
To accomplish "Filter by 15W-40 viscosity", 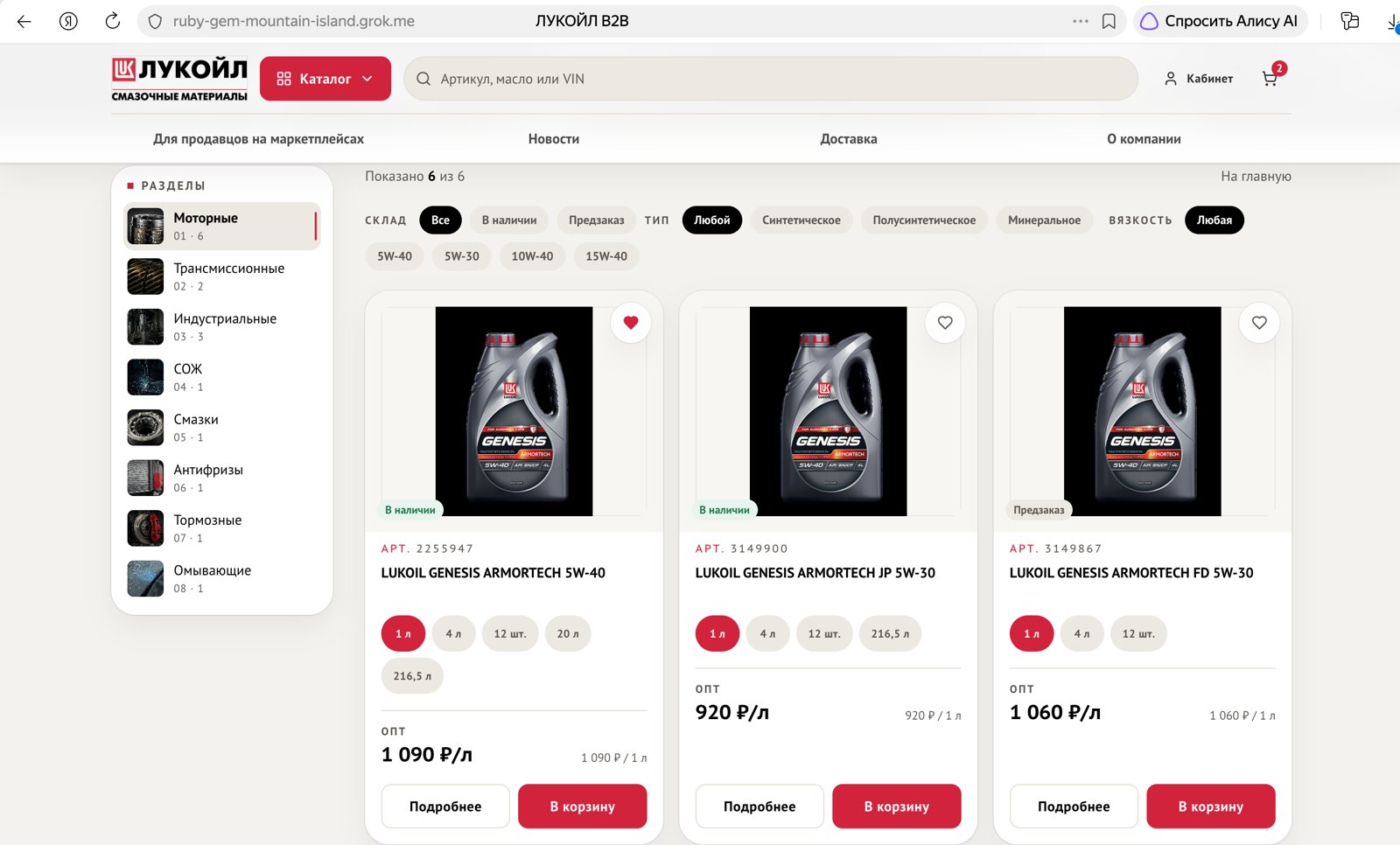I will pos(606,256).
